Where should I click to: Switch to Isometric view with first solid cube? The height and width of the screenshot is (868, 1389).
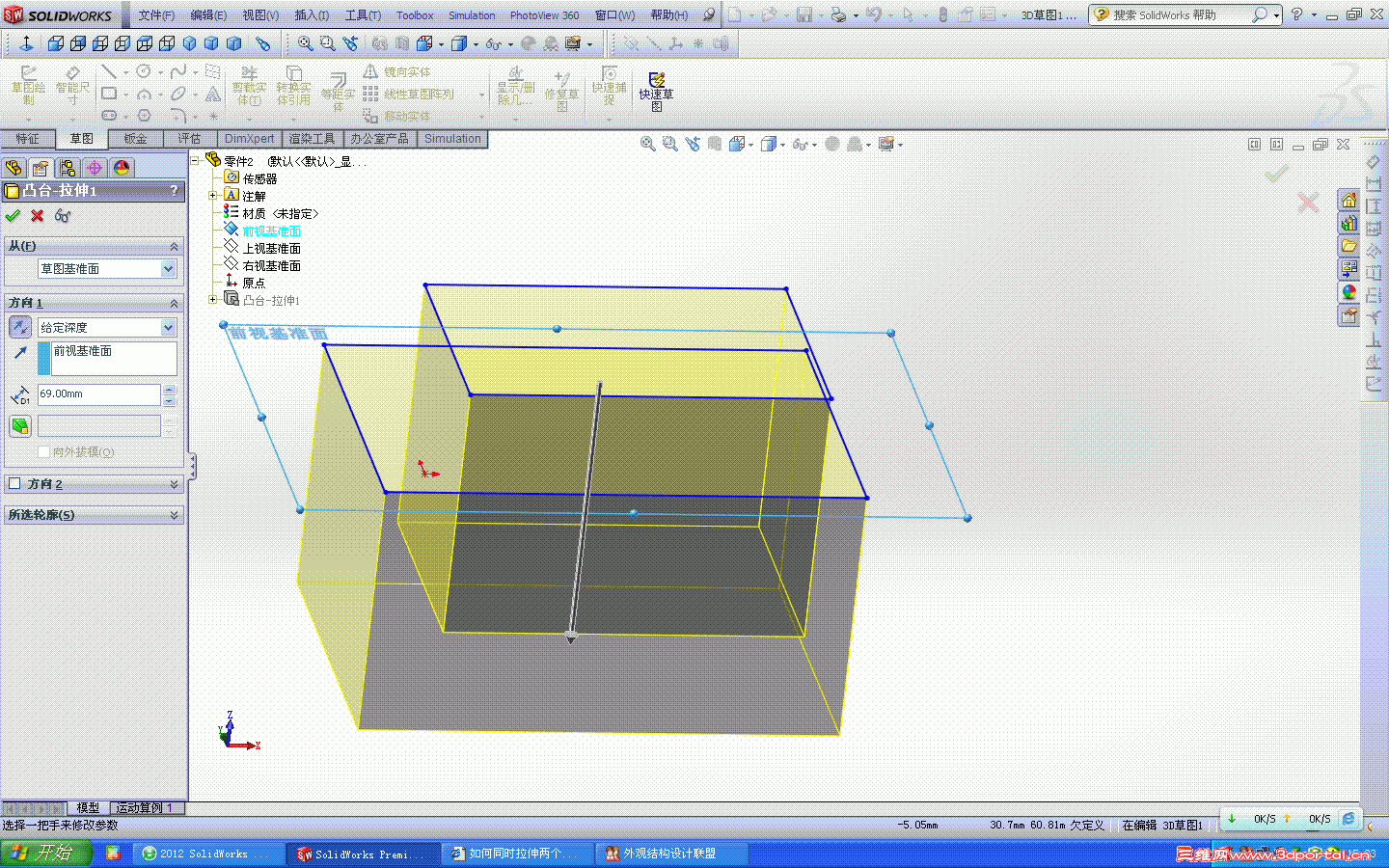(x=189, y=43)
